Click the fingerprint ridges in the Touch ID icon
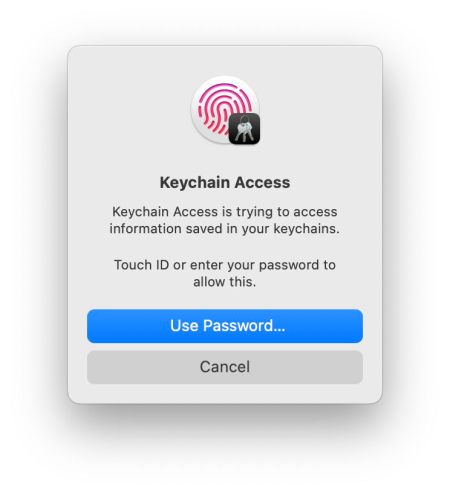This screenshot has height=493, width=450. [222, 108]
